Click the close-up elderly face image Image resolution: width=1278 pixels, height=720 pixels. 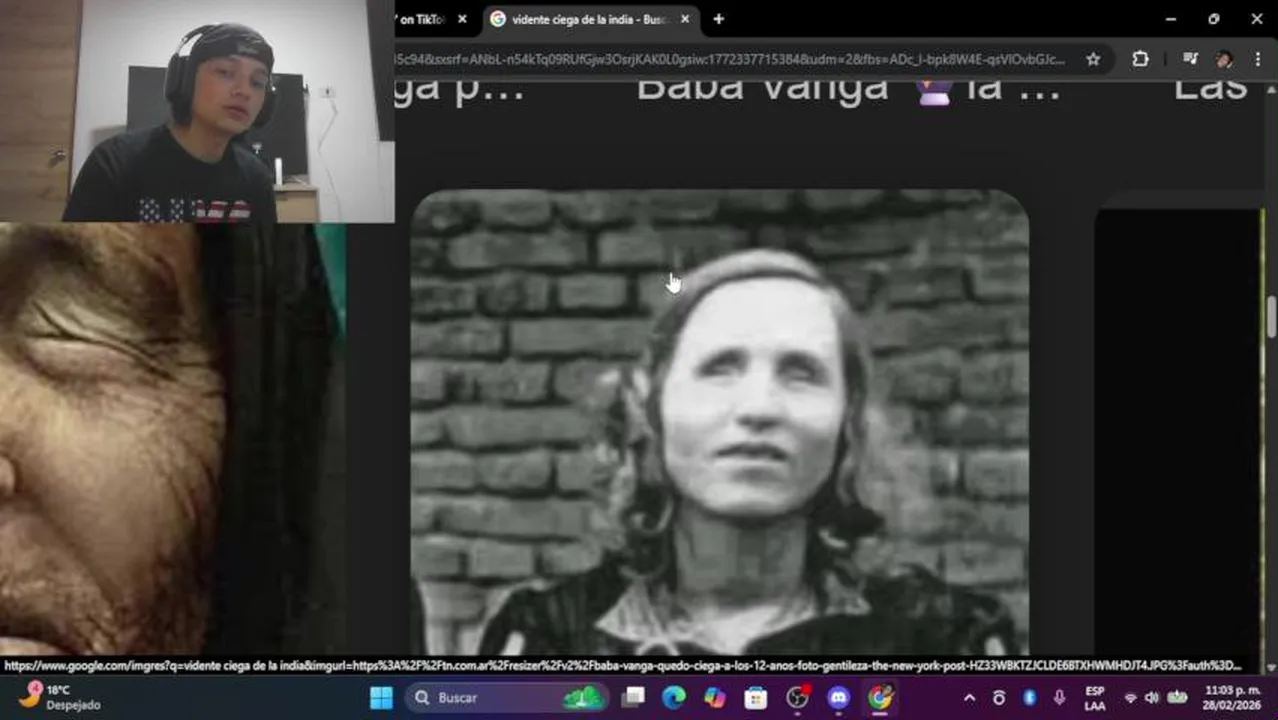tap(172, 440)
